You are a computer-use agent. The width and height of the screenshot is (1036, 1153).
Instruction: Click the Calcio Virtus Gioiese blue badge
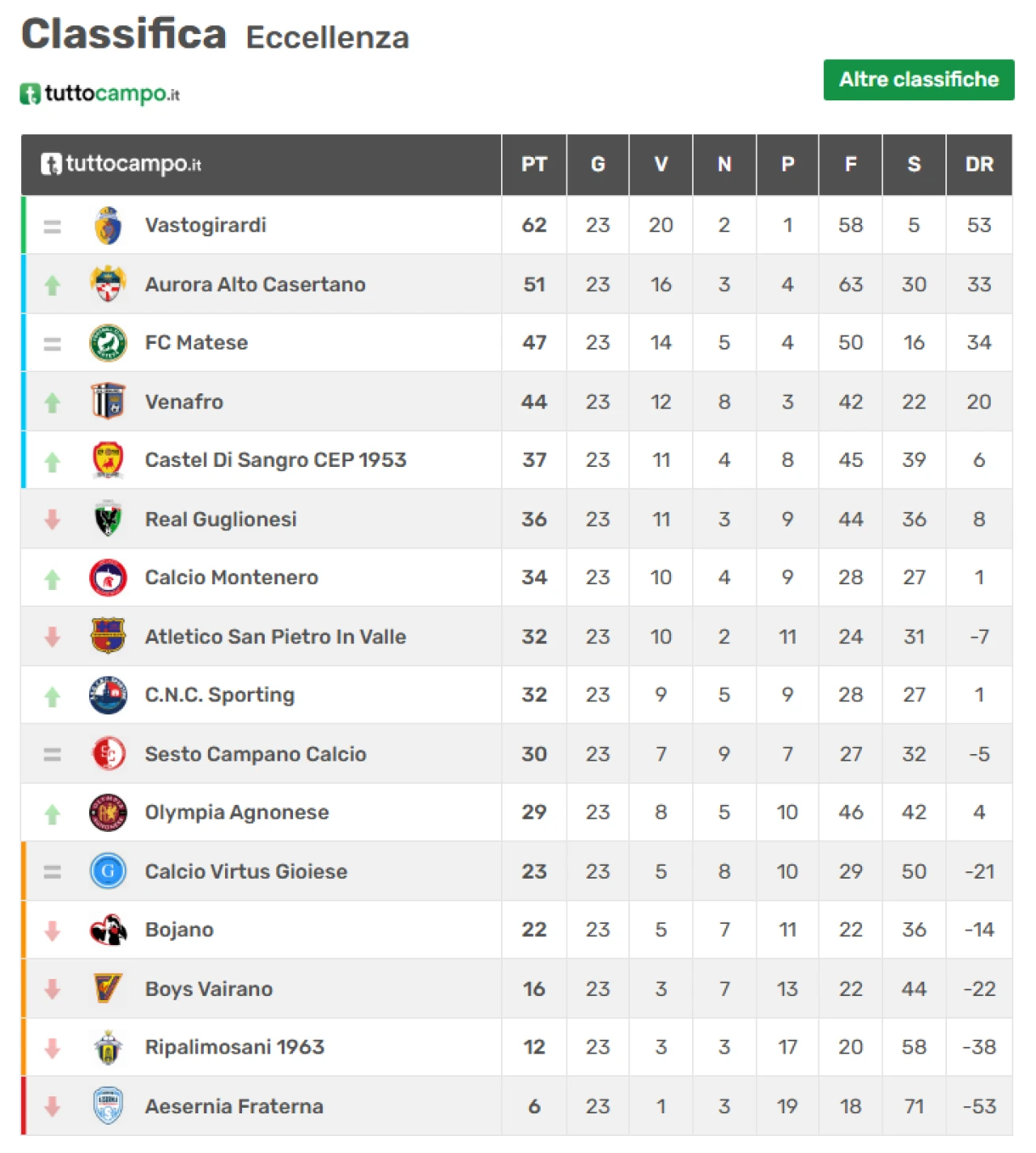pos(108,871)
